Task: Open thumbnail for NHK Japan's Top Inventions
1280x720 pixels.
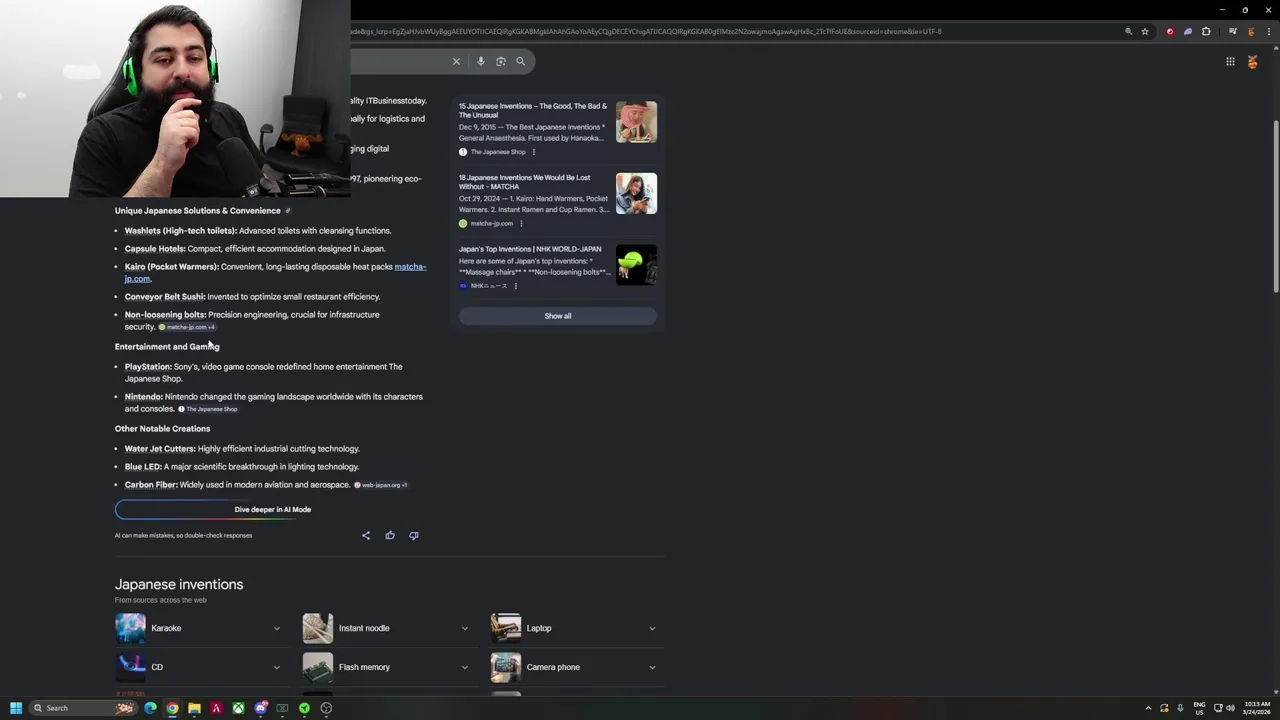Action: click(636, 265)
